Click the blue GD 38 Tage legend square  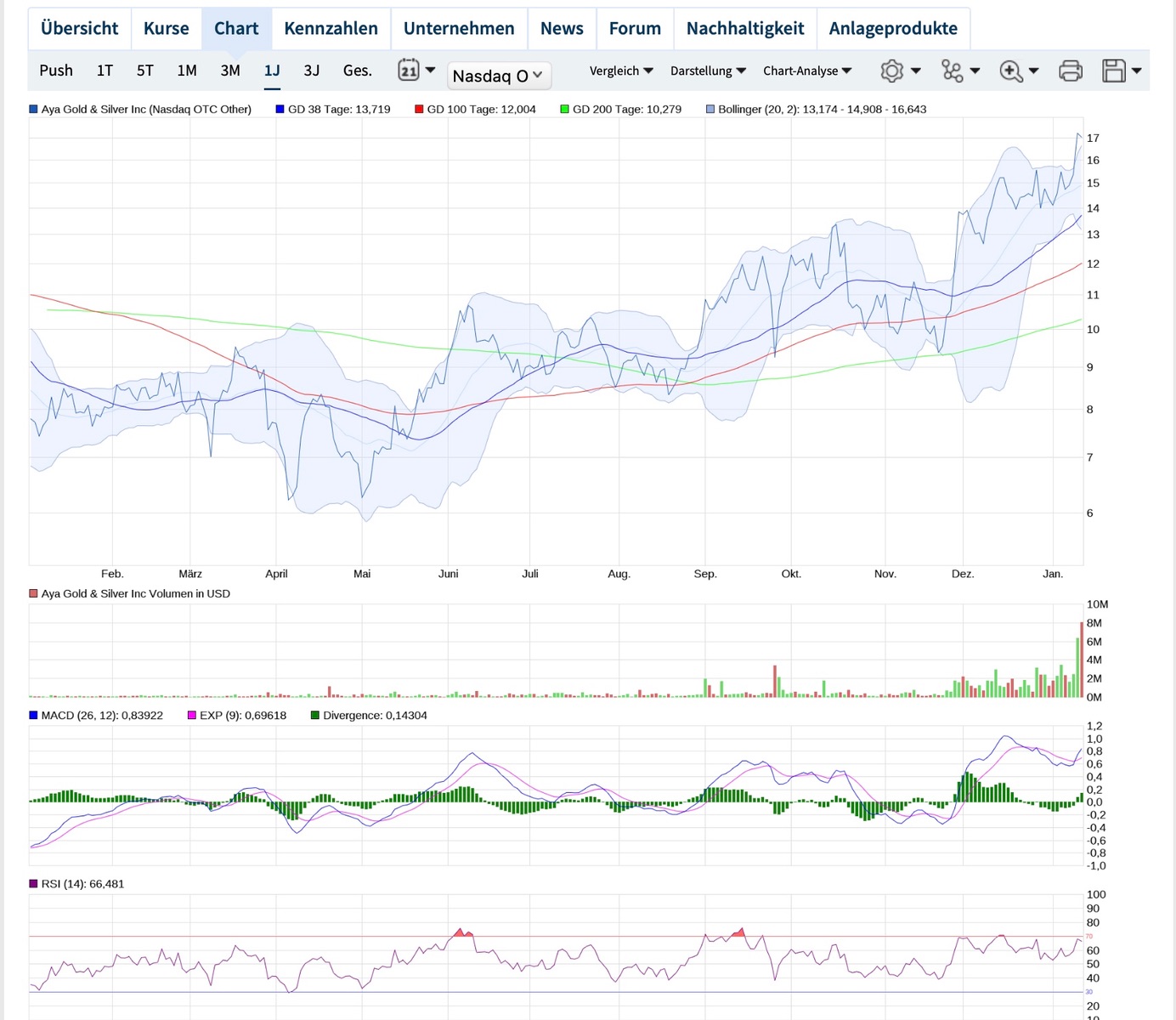point(280,109)
